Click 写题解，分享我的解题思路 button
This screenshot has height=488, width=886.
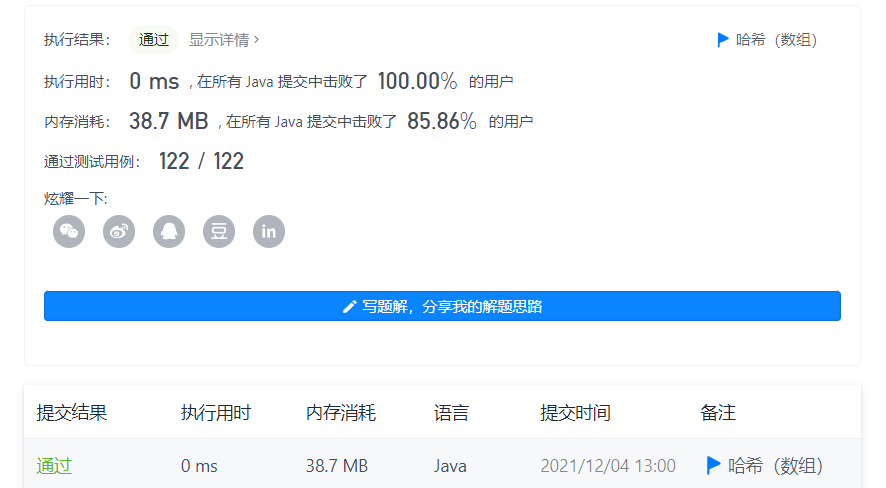click(442, 306)
